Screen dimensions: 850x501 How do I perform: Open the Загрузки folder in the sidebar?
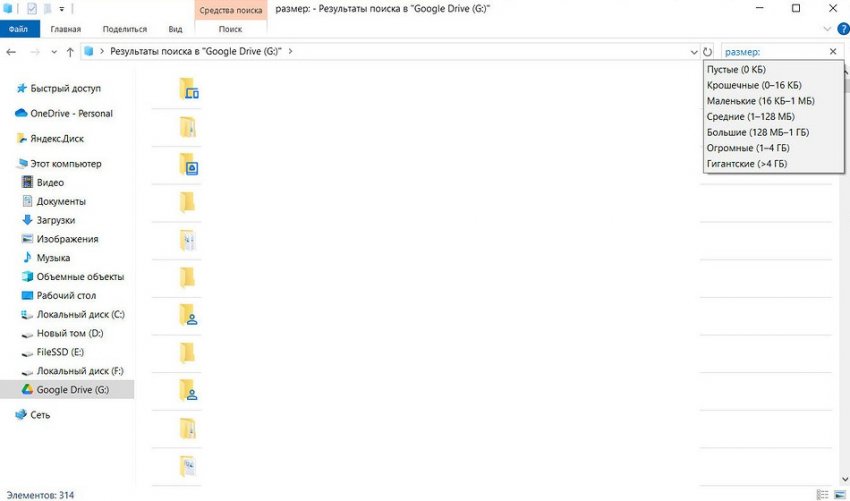(56, 220)
